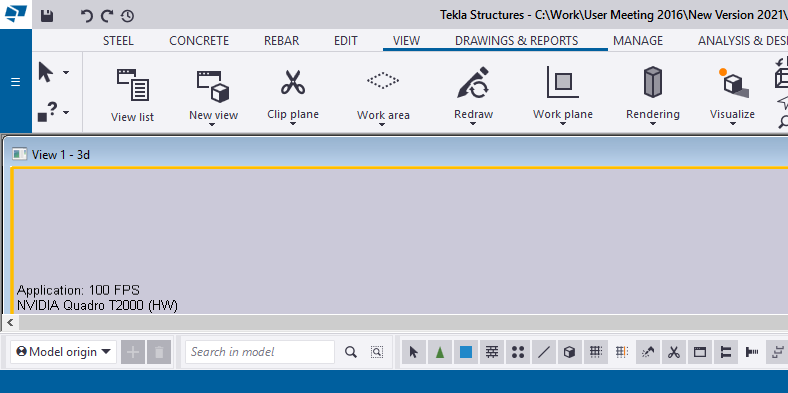Click the Clip plane scissors icon
The height and width of the screenshot is (393, 788).
click(293, 82)
